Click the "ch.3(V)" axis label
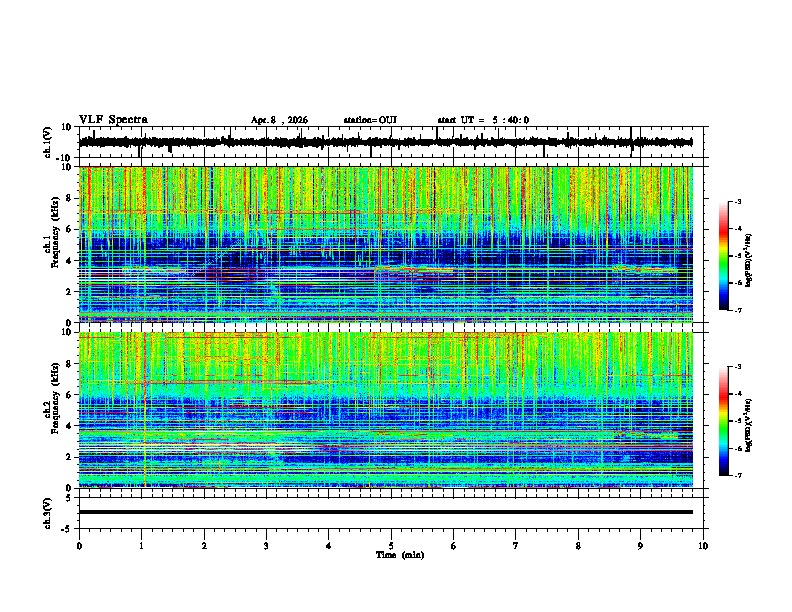Screen dimensions: 792x612 click(48, 513)
